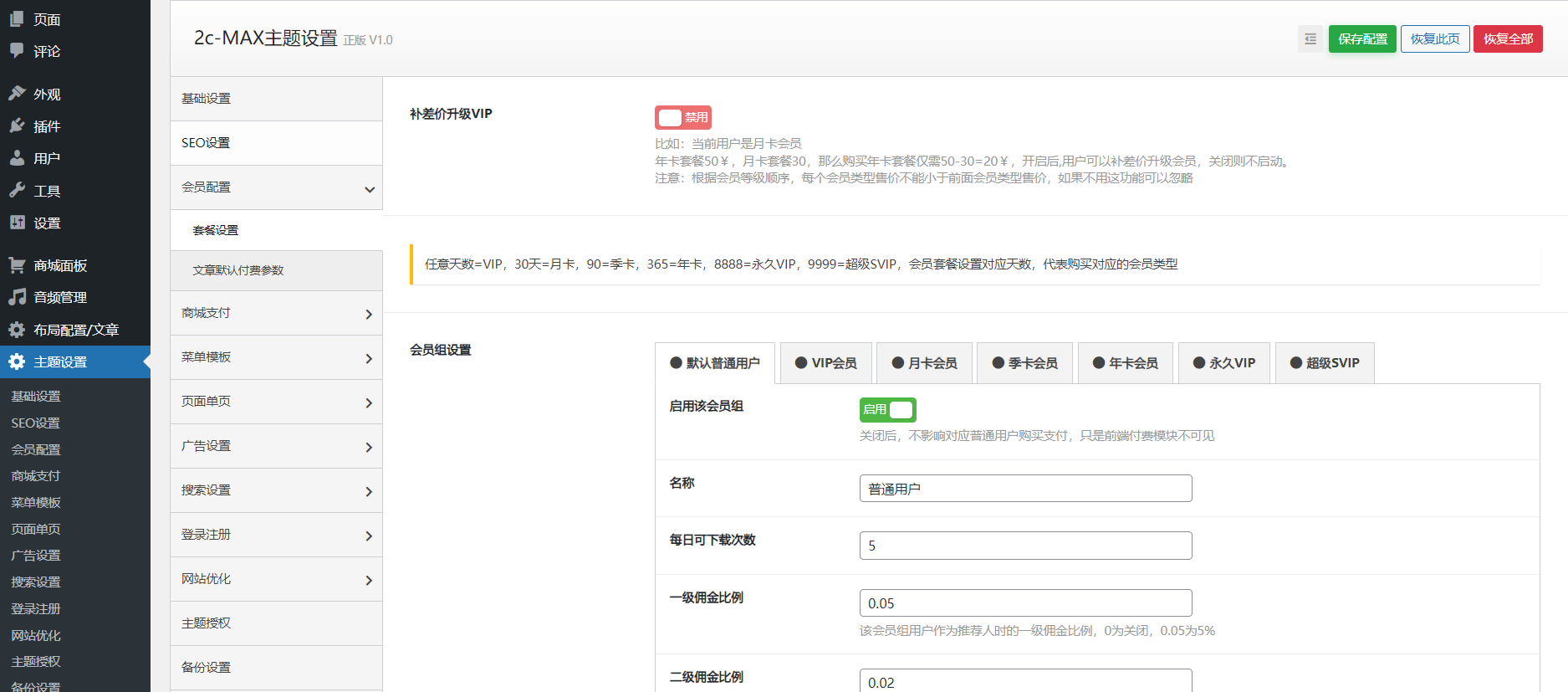Image resolution: width=1568 pixels, height=692 pixels.
Task: Switch to the 年卡会员 tab
Action: coord(1126,363)
